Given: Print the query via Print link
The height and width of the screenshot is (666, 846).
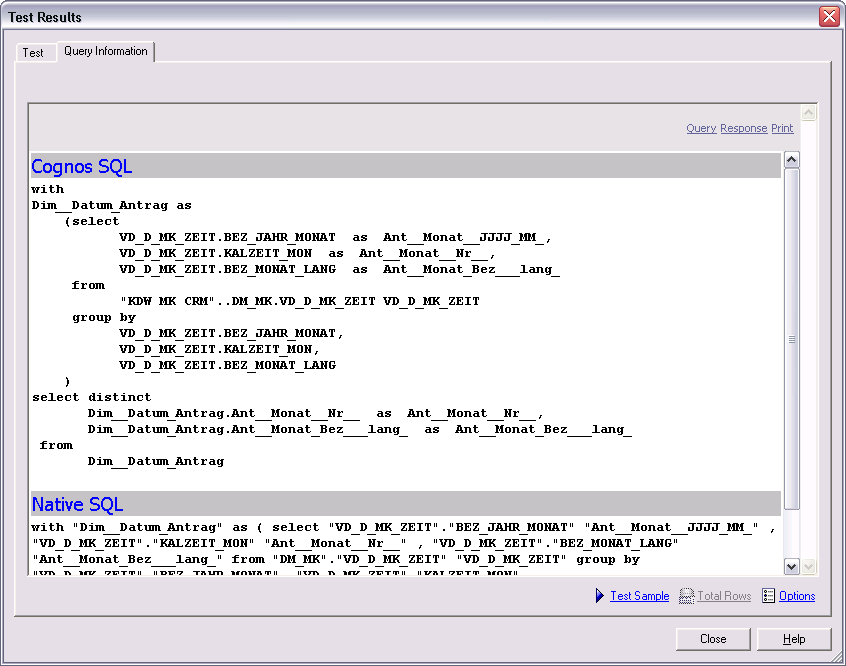Looking at the screenshot, I should tap(782, 128).
